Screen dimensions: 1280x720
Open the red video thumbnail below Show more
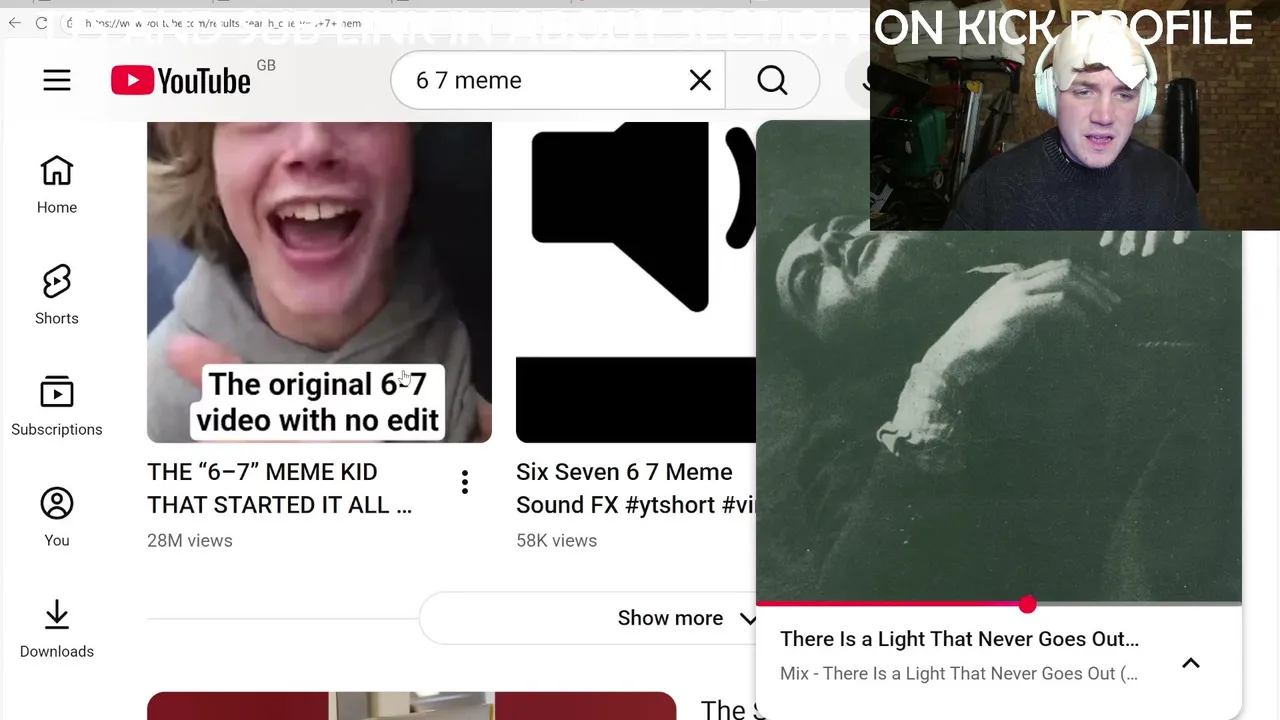click(411, 706)
